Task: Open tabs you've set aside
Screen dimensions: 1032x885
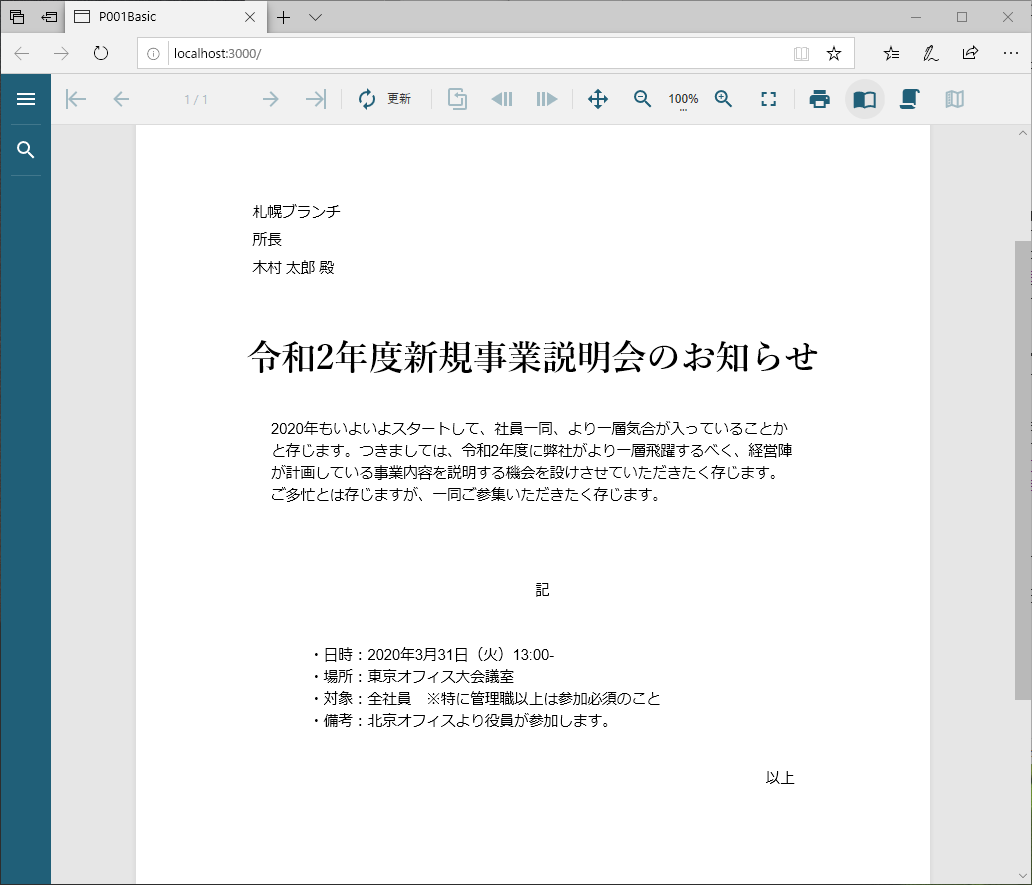Action: (17, 17)
